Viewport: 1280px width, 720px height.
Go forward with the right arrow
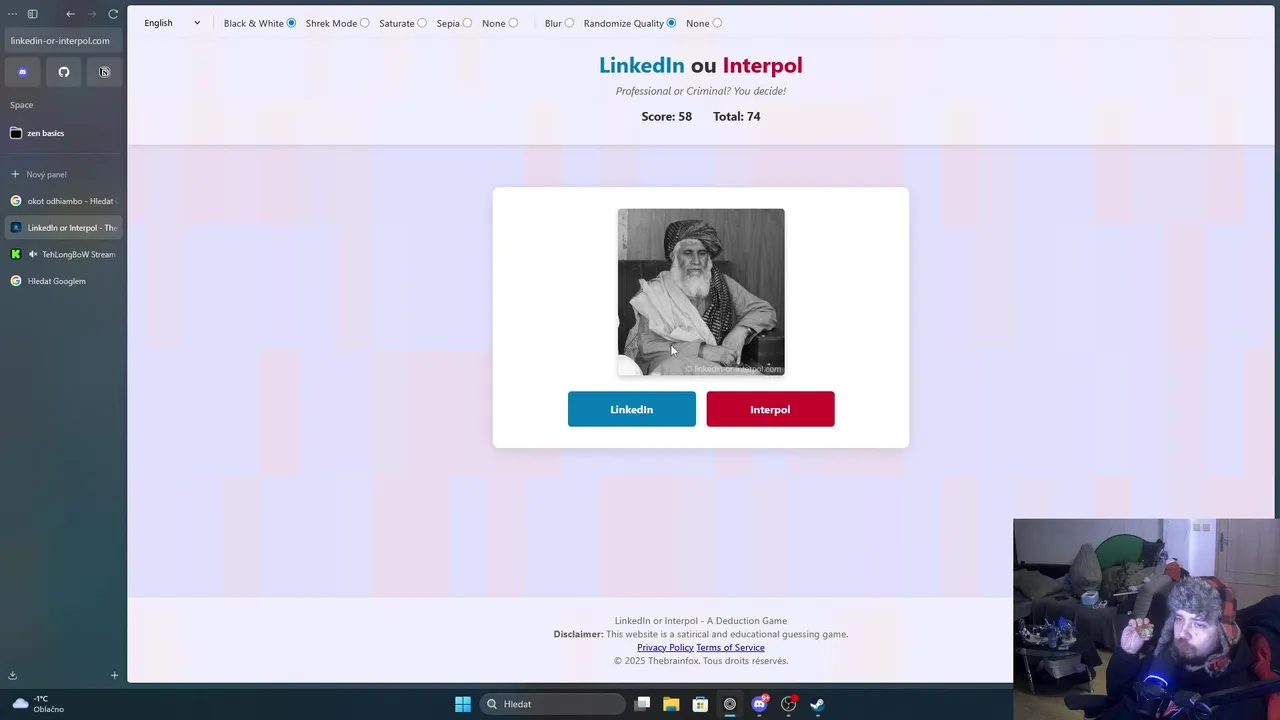[x=91, y=14]
